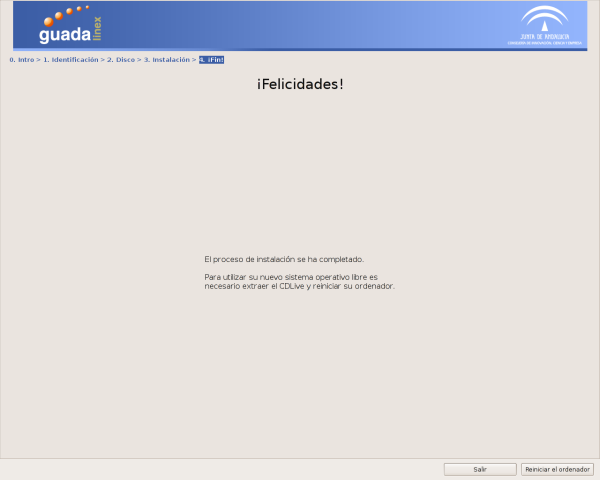Click the arrow separator after '0. Intro'
Image resolution: width=600 pixels, height=480 pixels.
[x=38, y=60]
